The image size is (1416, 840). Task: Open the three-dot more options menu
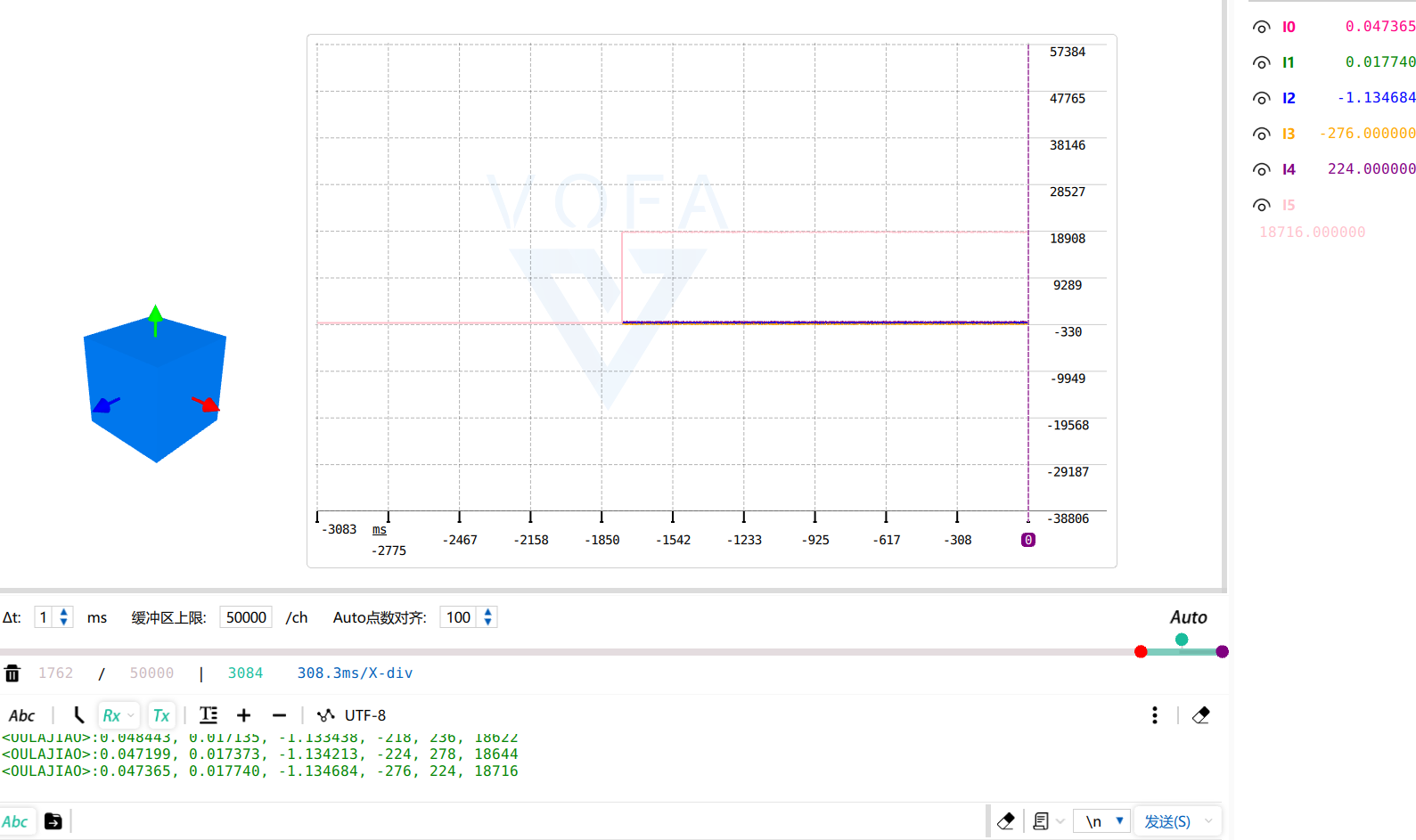pos(1155,715)
